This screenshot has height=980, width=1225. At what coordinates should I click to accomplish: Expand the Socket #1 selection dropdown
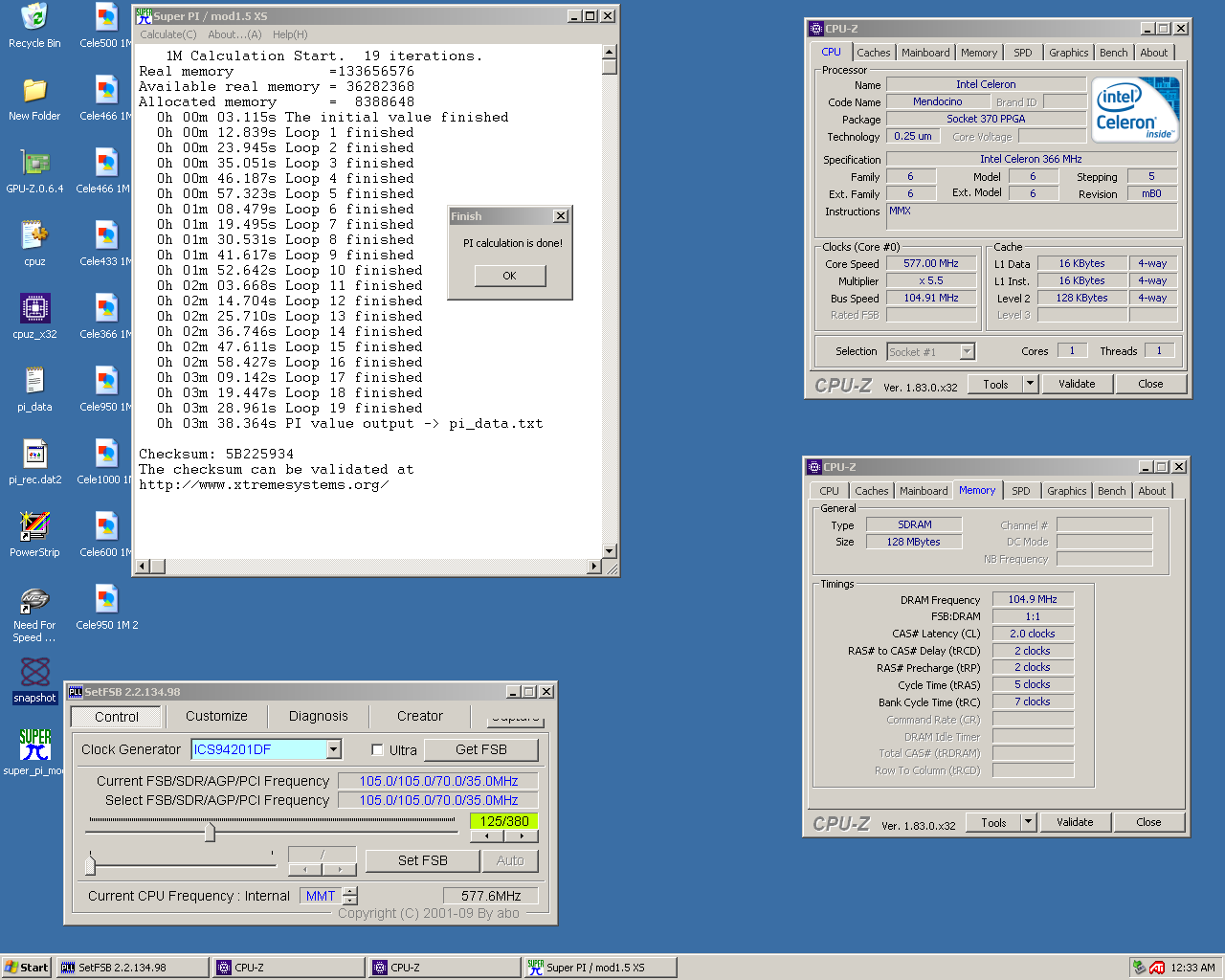pos(967,351)
